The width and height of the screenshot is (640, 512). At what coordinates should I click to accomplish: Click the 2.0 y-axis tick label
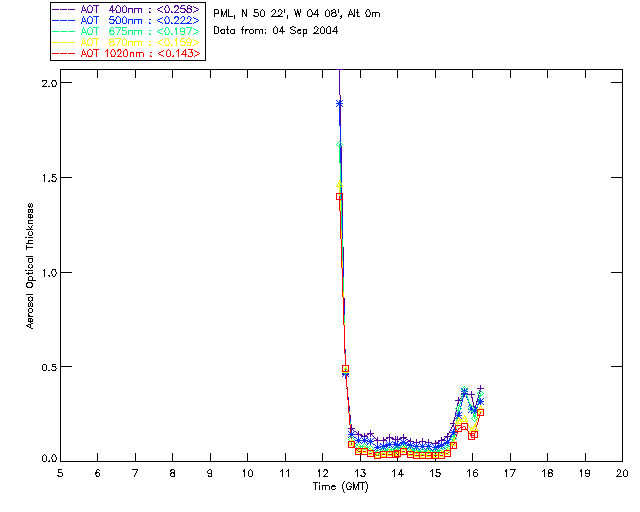[48, 83]
